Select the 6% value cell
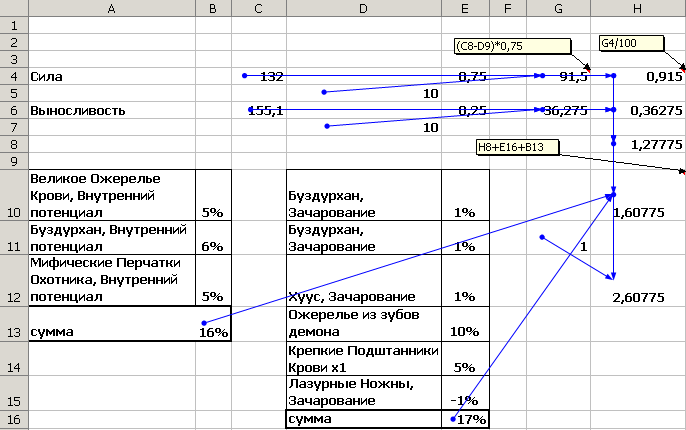Viewport: 686px width, 430px height. pos(214,238)
